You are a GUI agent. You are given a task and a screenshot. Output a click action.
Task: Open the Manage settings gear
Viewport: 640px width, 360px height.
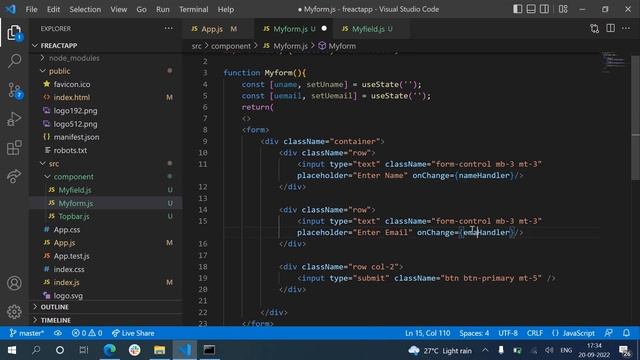pyautogui.click(x=14, y=311)
